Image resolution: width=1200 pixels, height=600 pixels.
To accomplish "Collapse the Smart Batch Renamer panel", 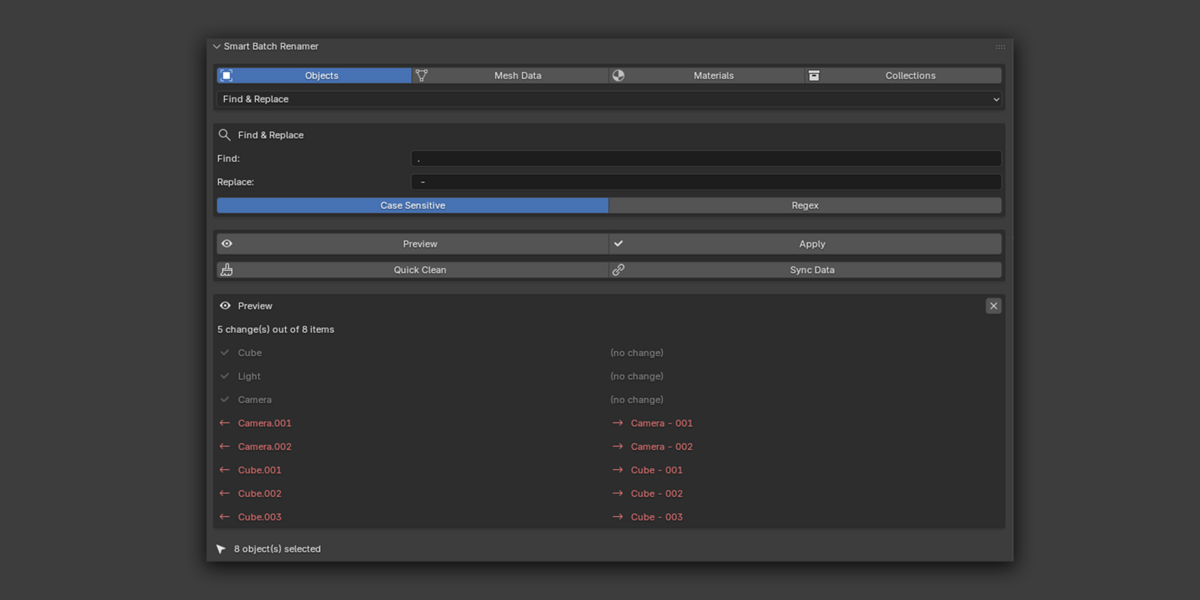I will pos(217,47).
